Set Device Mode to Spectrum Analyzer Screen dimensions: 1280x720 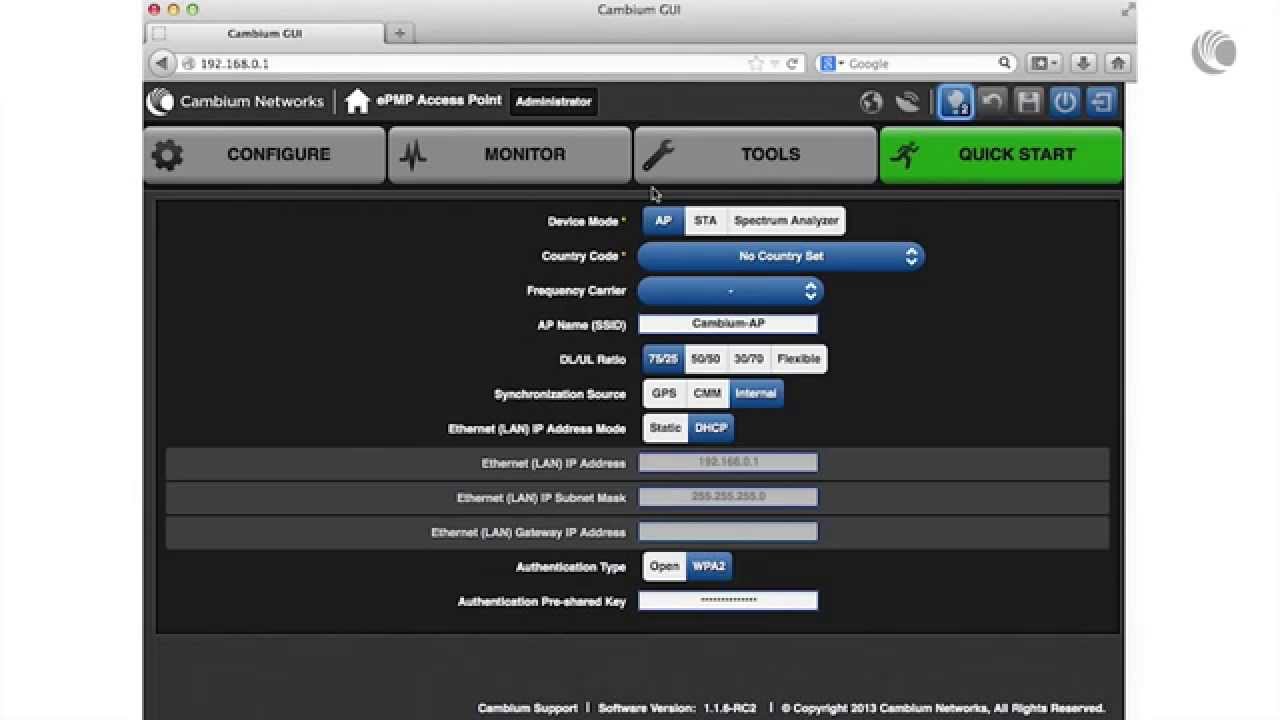point(786,221)
